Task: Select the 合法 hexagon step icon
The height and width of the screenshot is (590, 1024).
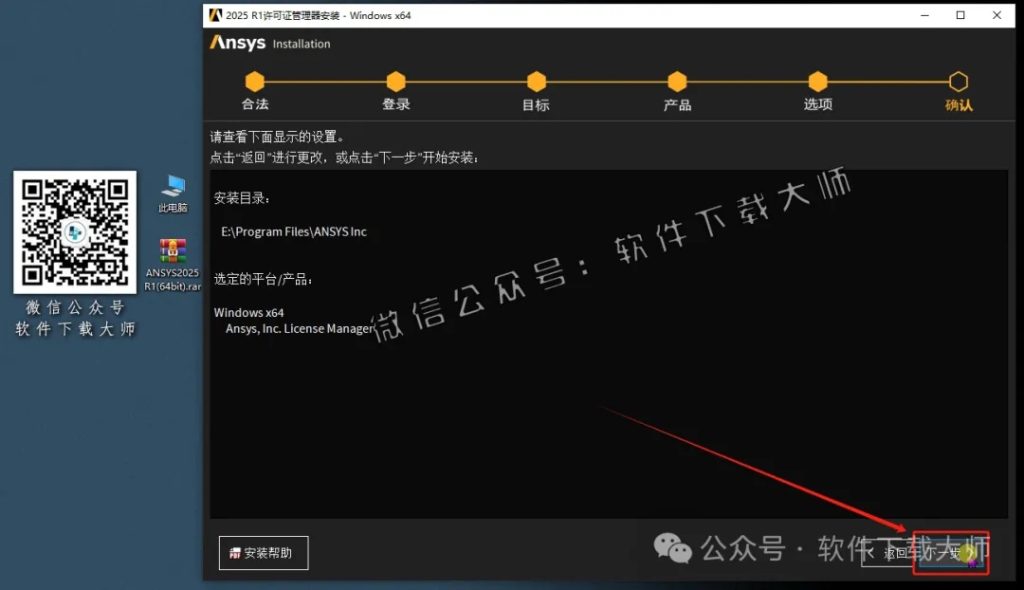Action: point(255,83)
